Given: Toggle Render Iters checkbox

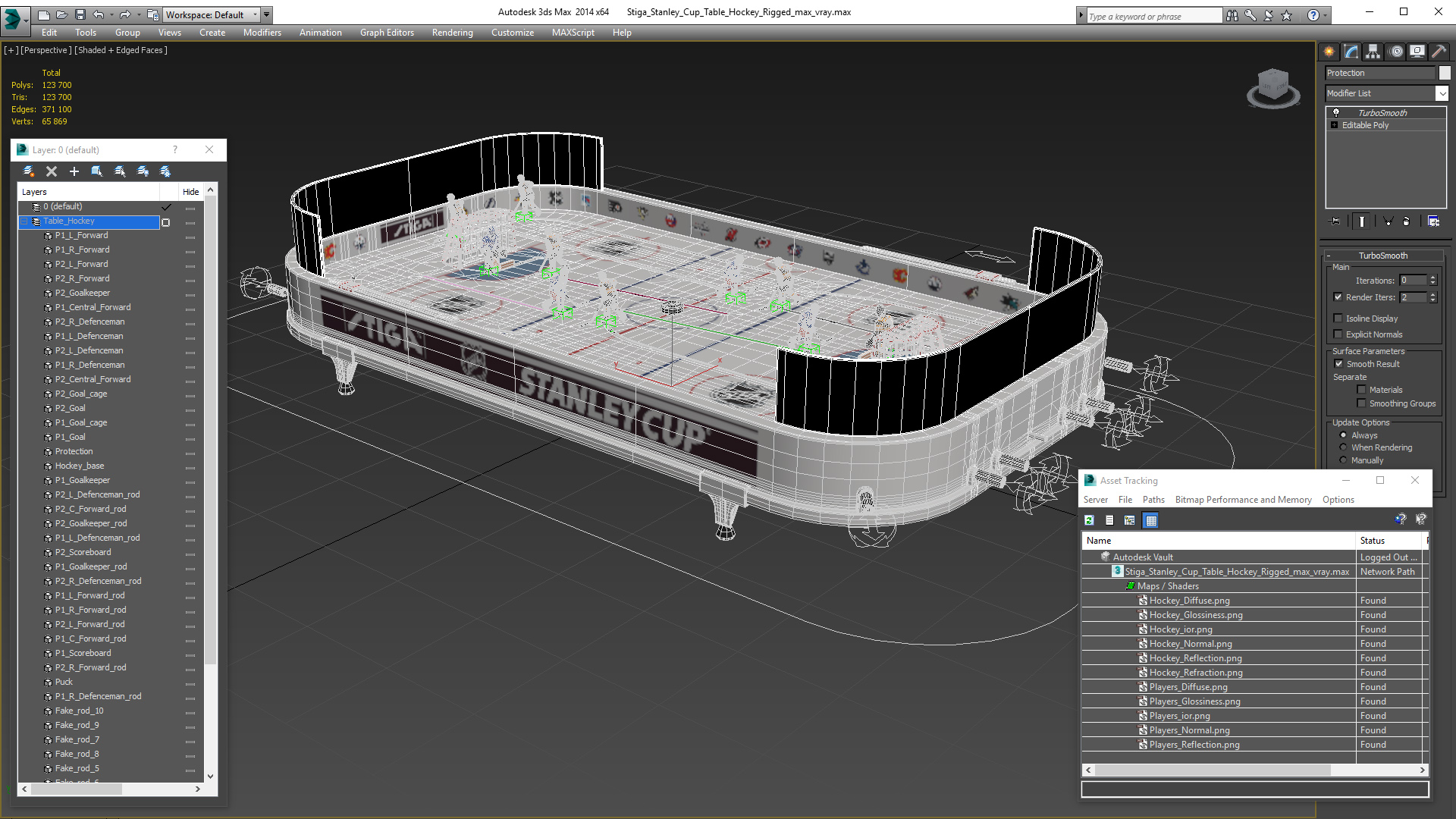Looking at the screenshot, I should 1338,297.
